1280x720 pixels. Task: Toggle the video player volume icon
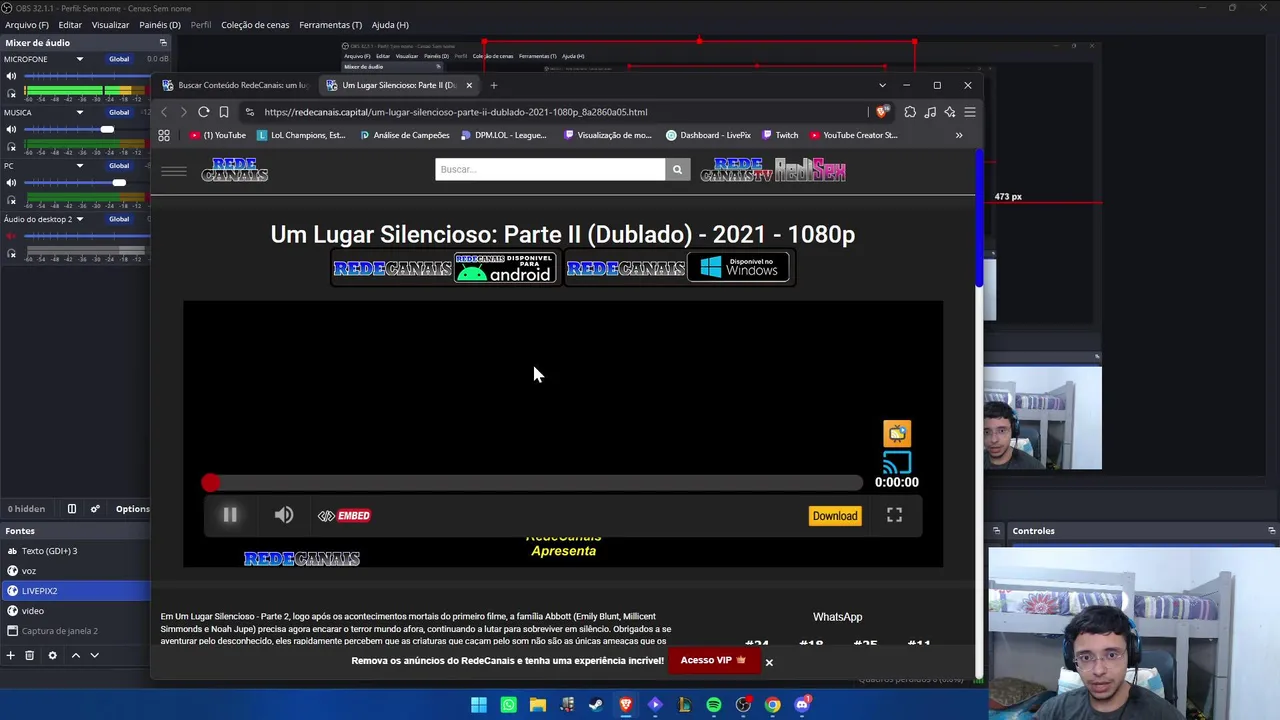(x=284, y=515)
